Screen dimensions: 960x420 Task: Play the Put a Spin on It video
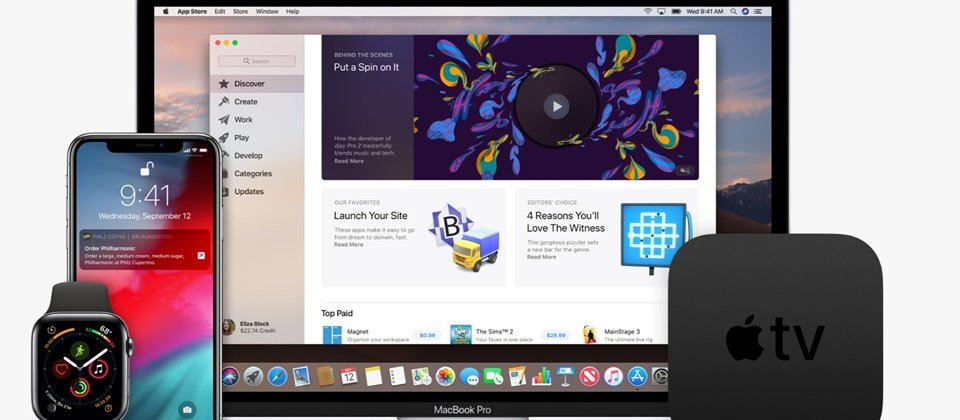tap(557, 107)
